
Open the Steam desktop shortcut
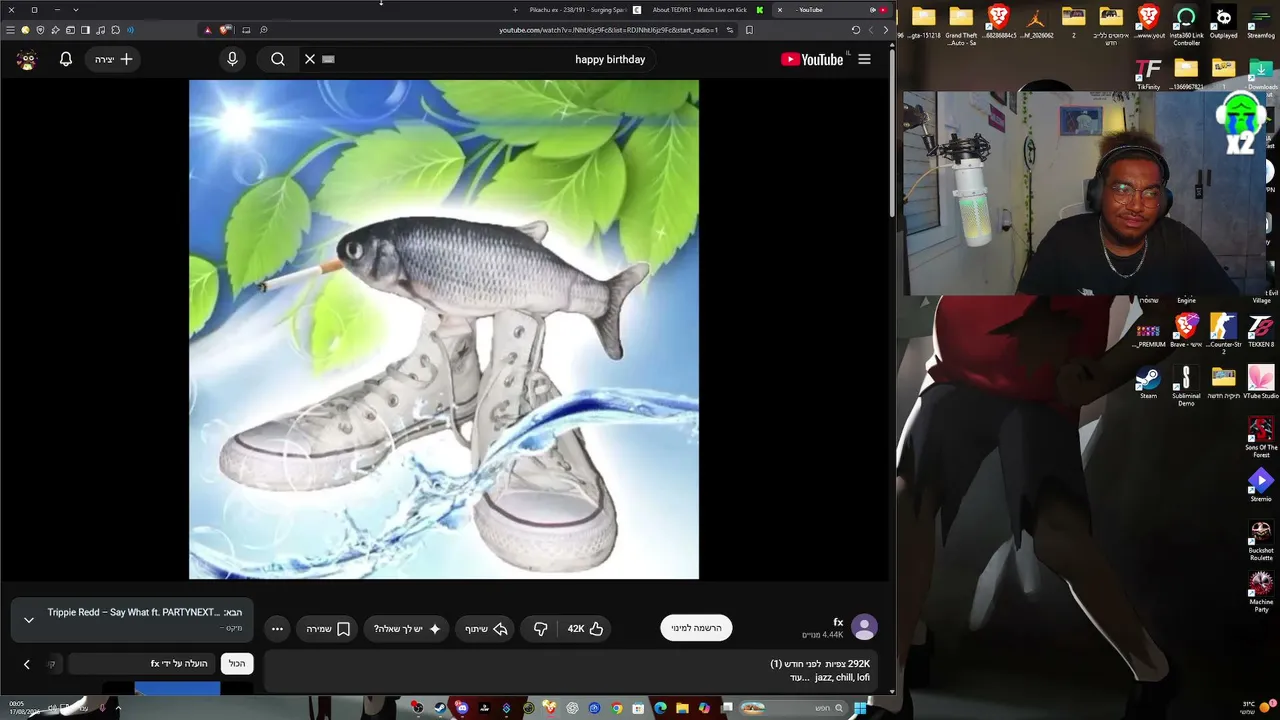1148,383
